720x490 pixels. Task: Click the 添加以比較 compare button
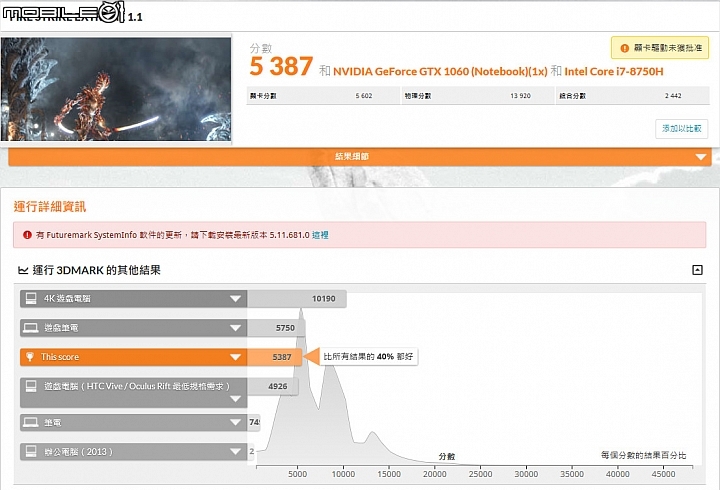coord(681,129)
